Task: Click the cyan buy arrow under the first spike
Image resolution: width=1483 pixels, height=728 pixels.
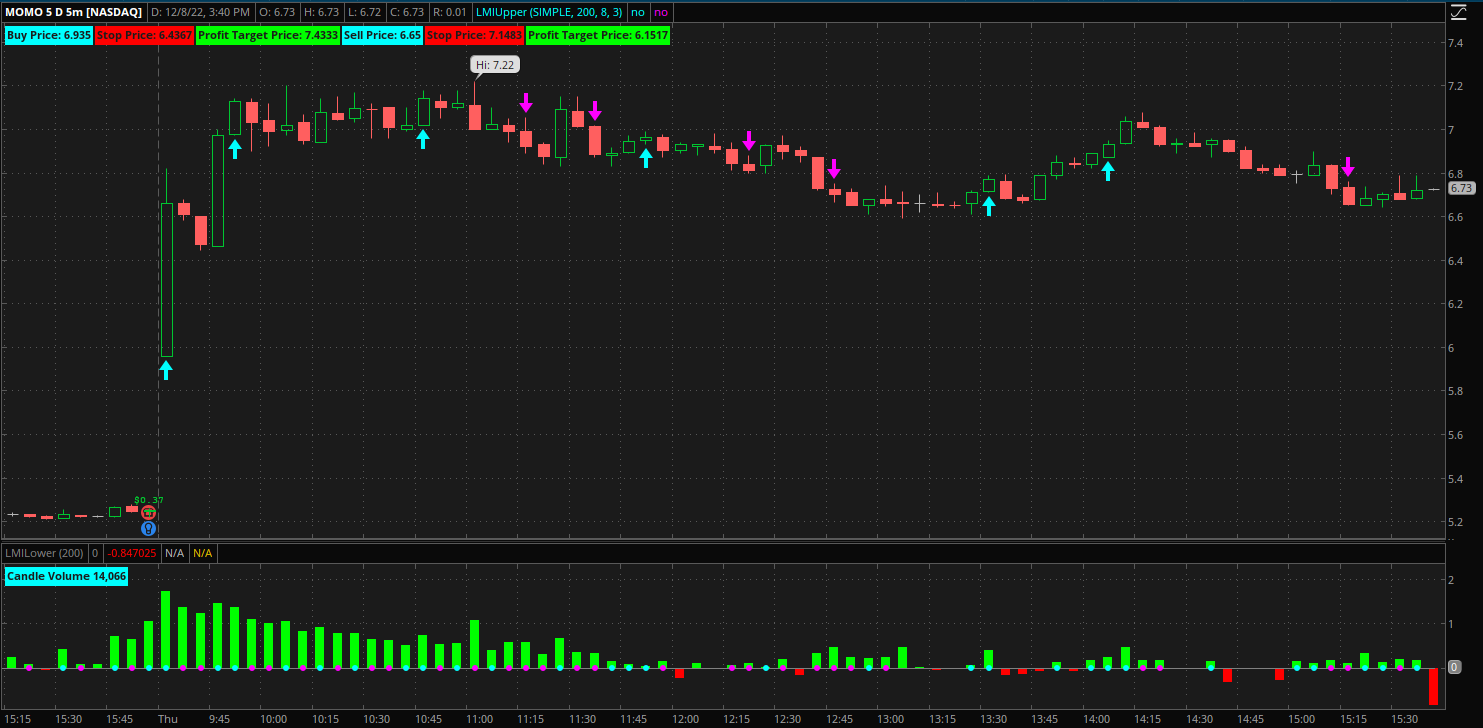Action: (x=166, y=370)
